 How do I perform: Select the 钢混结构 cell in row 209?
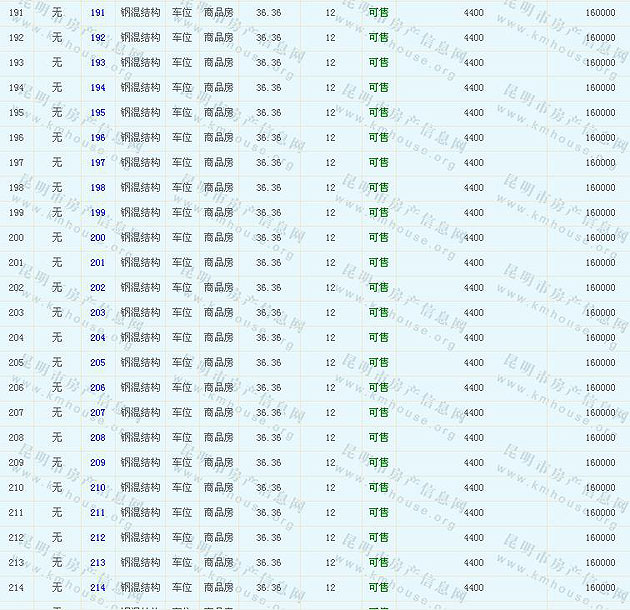click(x=139, y=463)
